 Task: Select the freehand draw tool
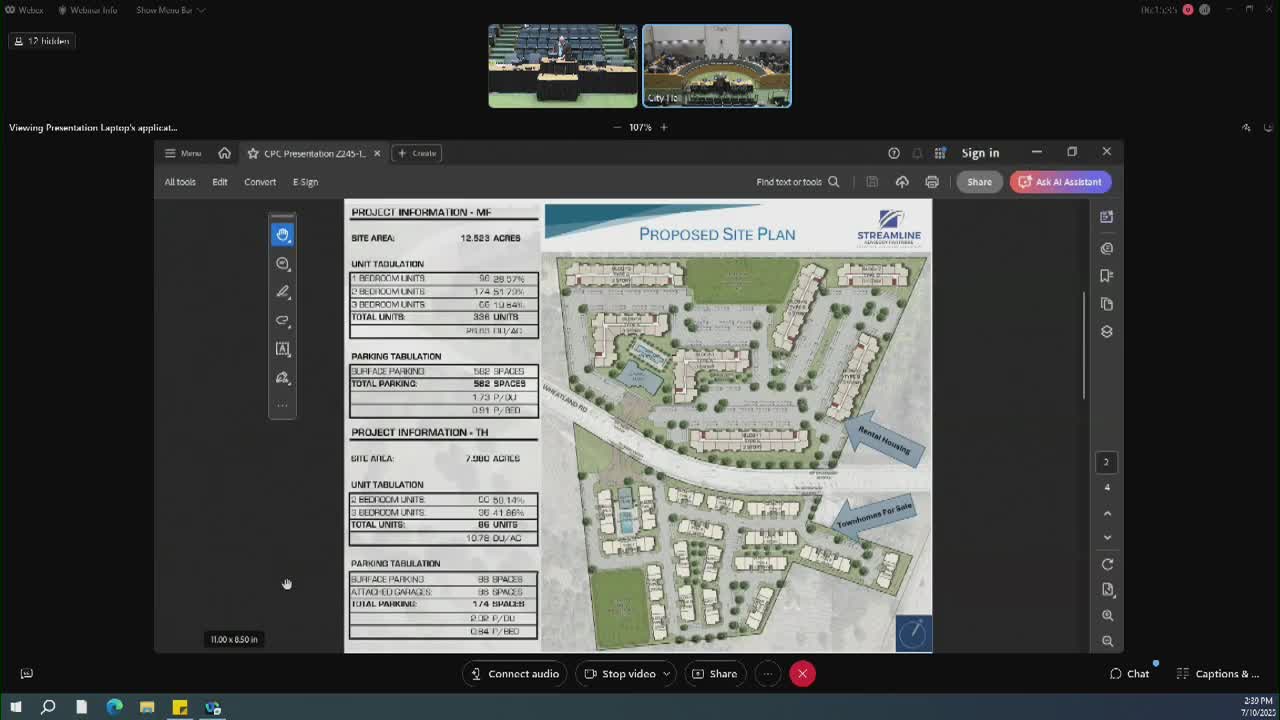[283, 320]
